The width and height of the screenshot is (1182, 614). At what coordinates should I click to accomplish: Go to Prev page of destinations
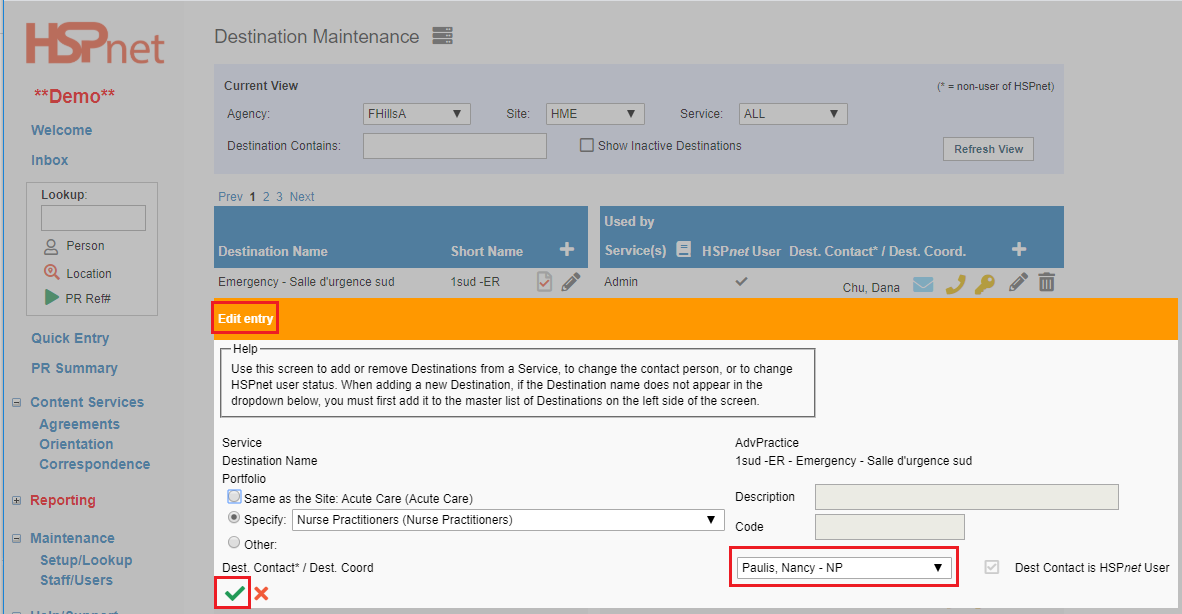230,197
